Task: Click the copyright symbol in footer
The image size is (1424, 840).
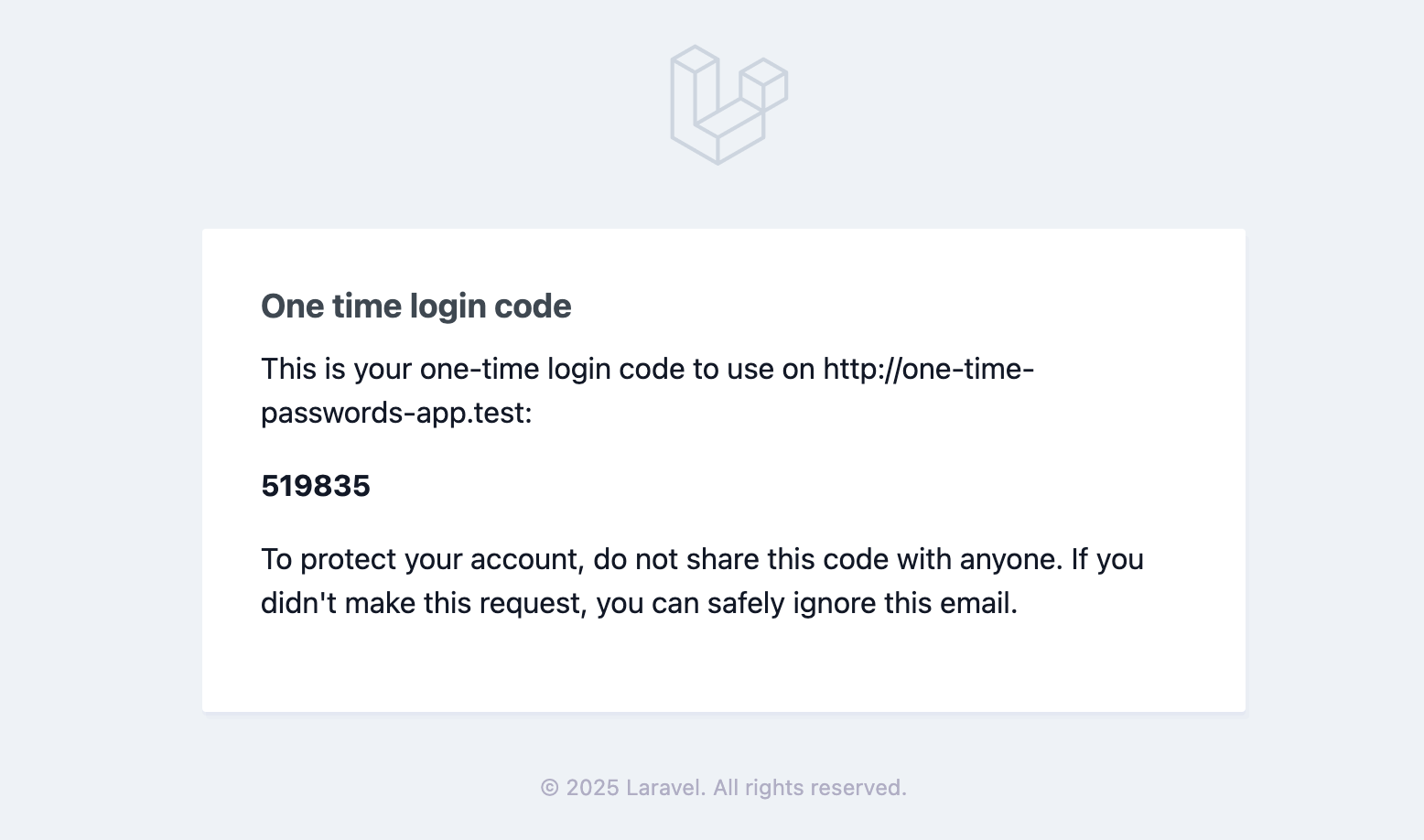Action: [549, 788]
